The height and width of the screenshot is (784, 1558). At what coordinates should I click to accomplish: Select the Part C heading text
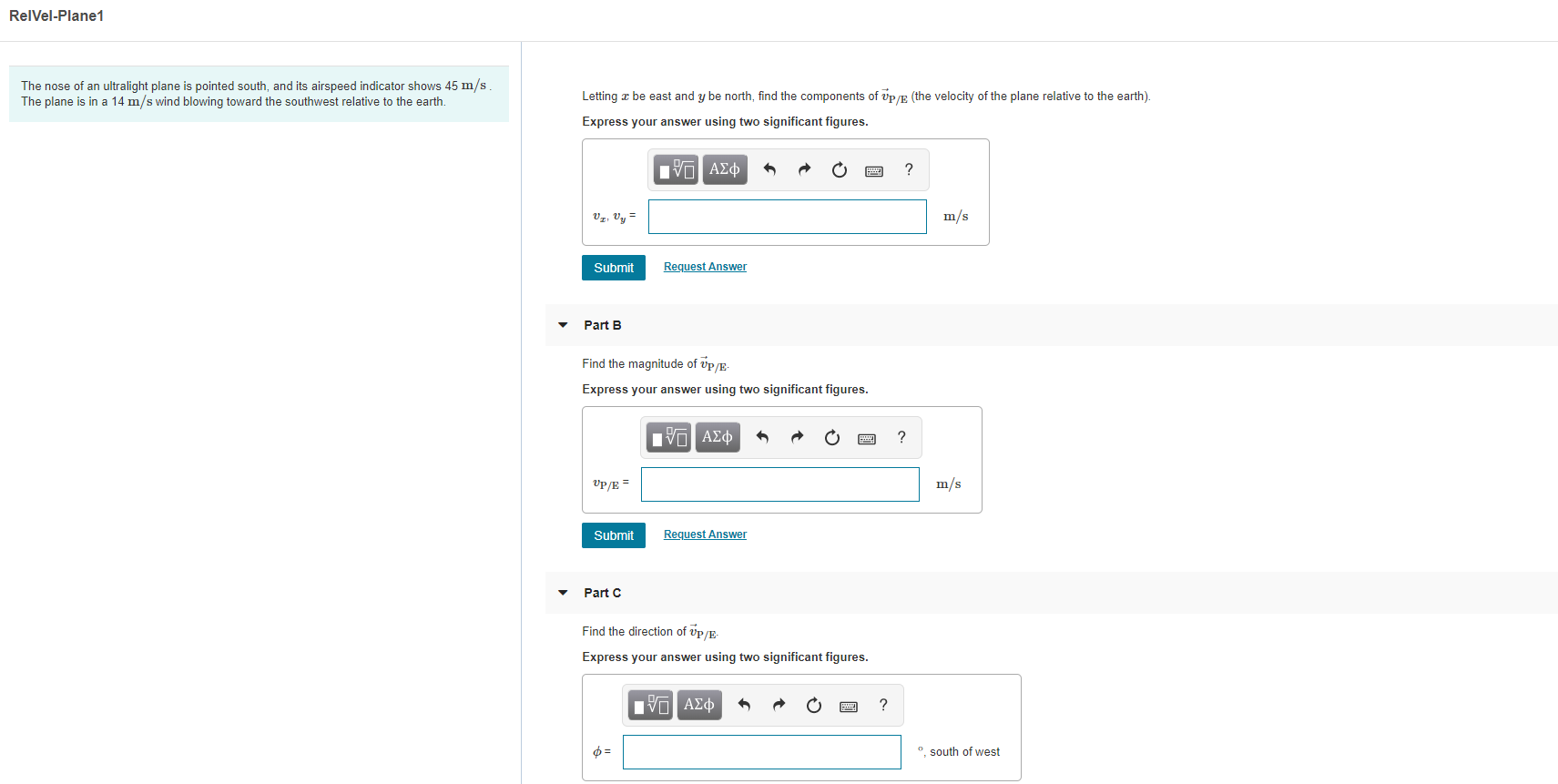(603, 593)
